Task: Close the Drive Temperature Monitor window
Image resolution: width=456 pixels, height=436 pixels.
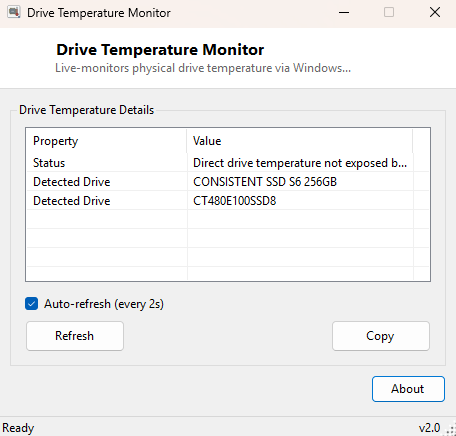Action: pyautogui.click(x=435, y=13)
